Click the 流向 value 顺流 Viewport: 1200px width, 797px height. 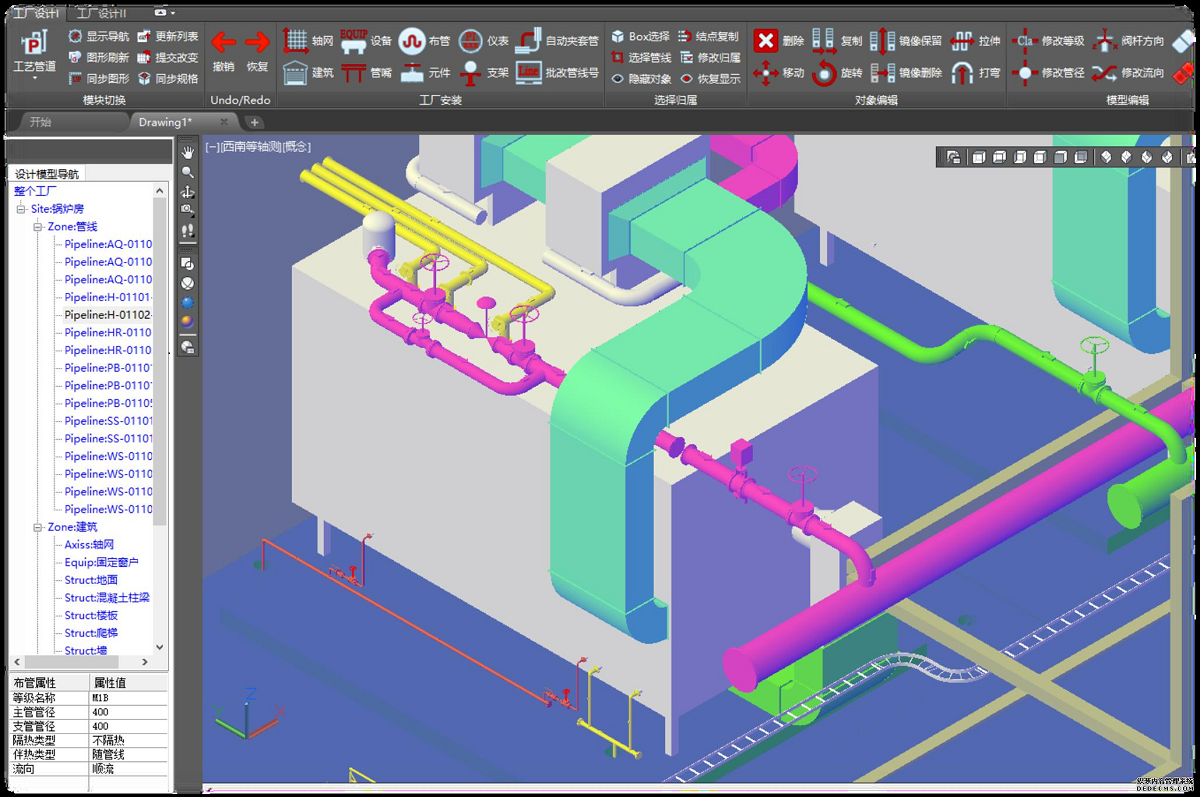[129, 770]
